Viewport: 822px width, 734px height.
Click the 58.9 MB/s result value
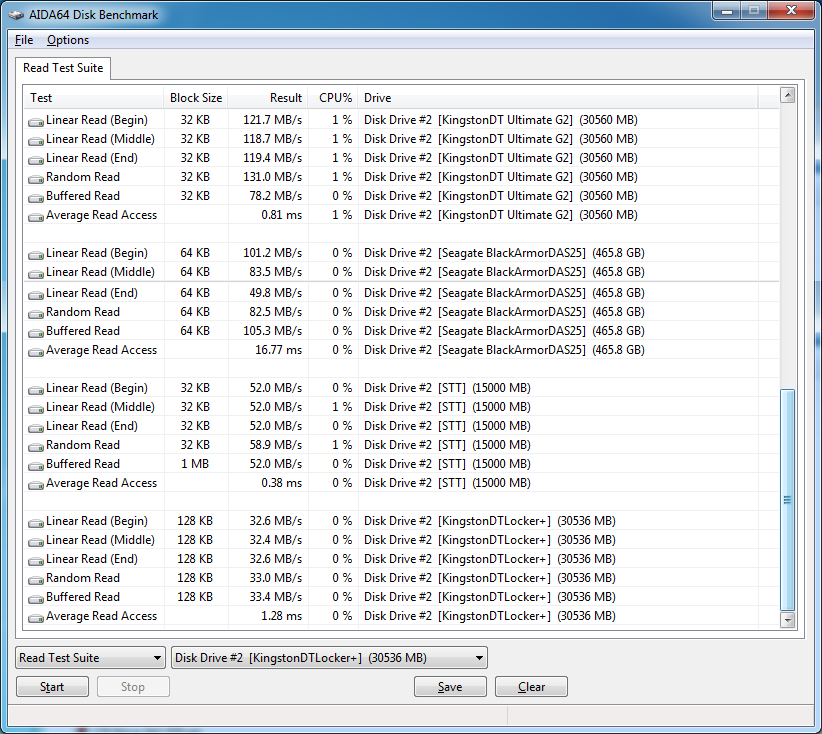click(x=276, y=445)
